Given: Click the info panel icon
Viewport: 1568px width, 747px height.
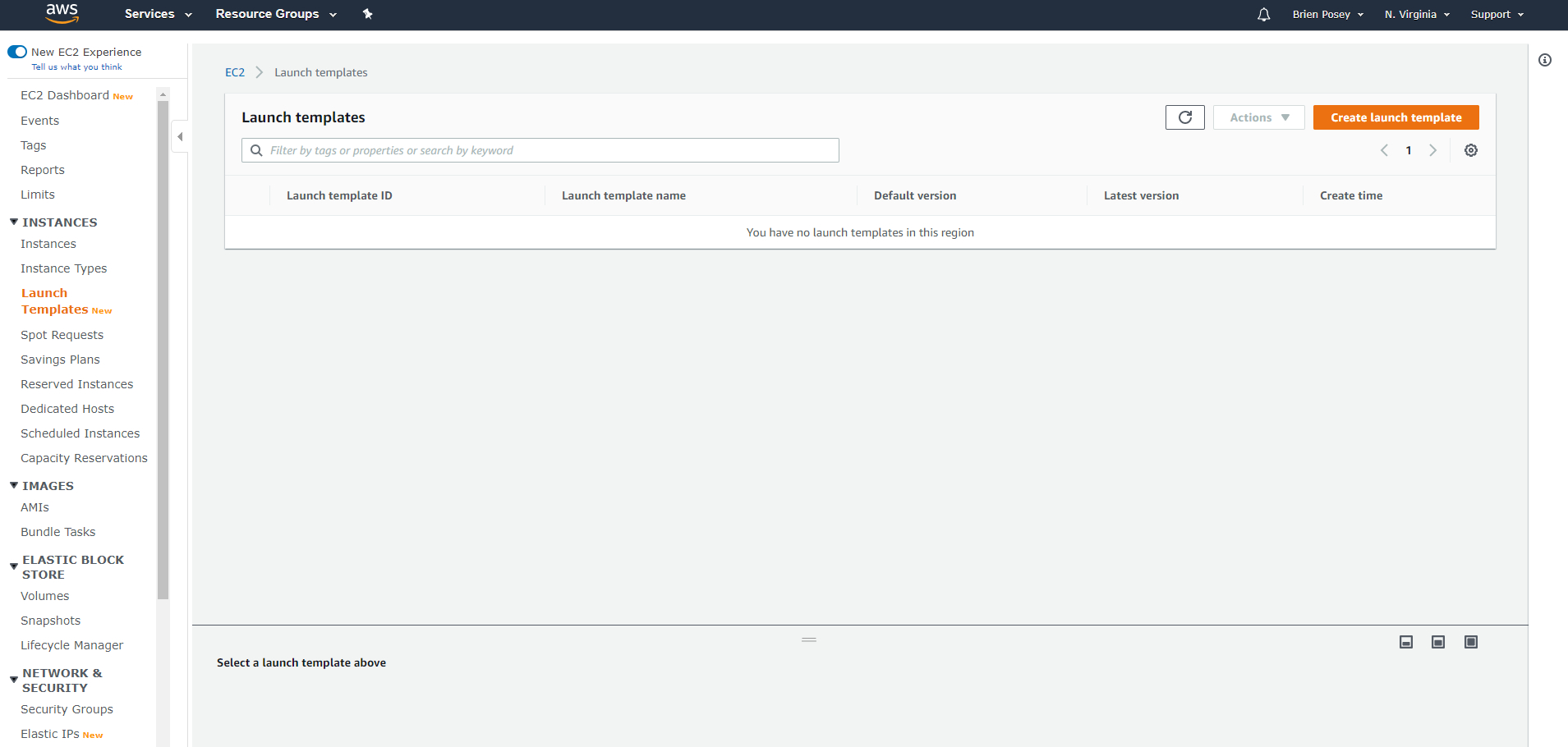Looking at the screenshot, I should click(1544, 60).
